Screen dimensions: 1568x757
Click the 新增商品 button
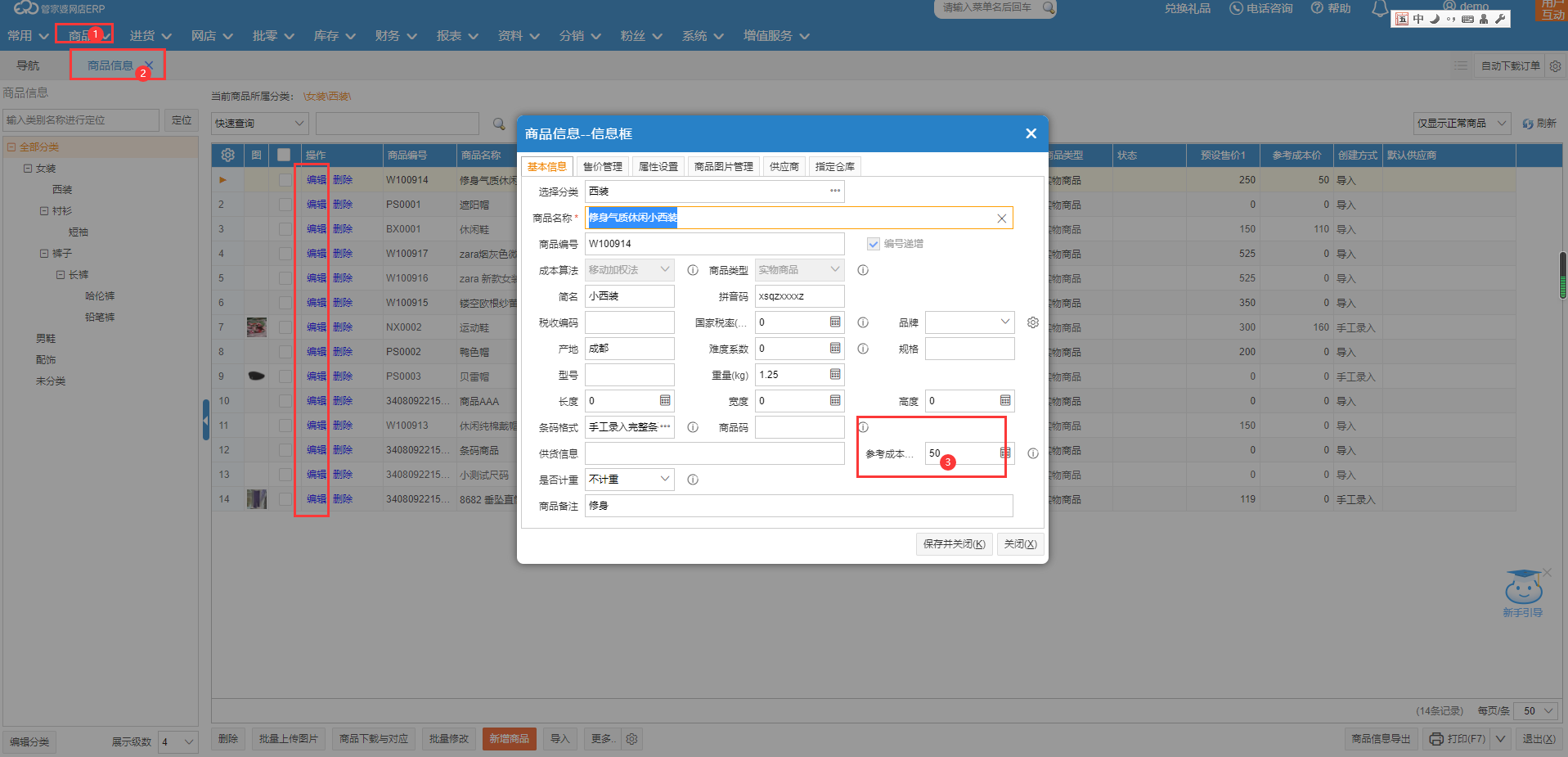coord(510,739)
